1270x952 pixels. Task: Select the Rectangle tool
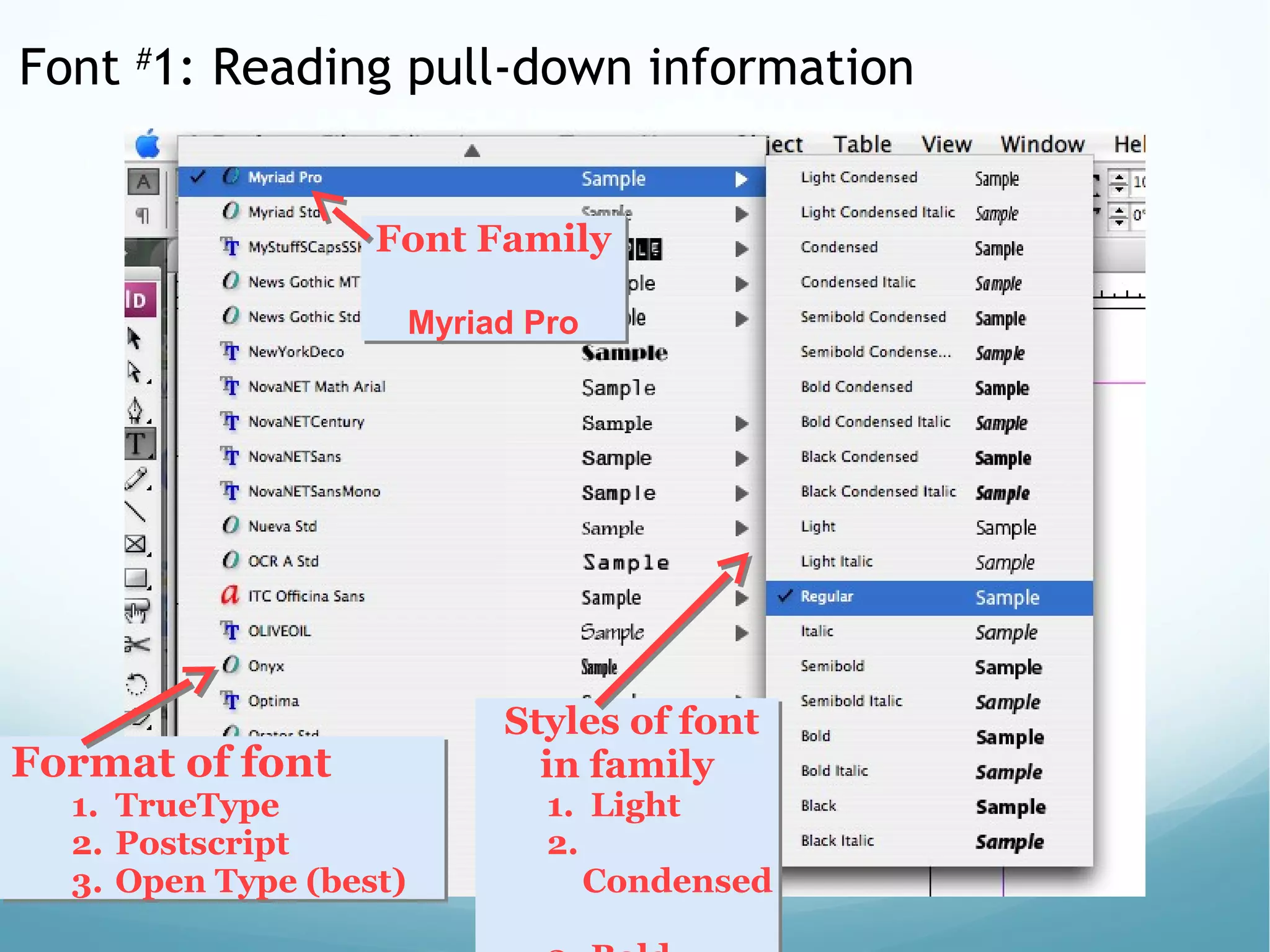point(136,578)
